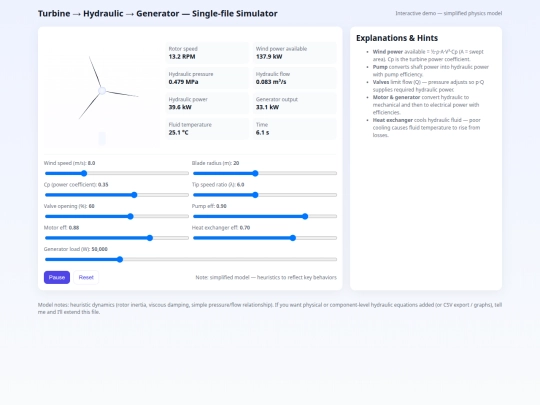The image size is (540, 405).
Task: Click the Hydraulic pressure readout card
Action: click(207, 78)
